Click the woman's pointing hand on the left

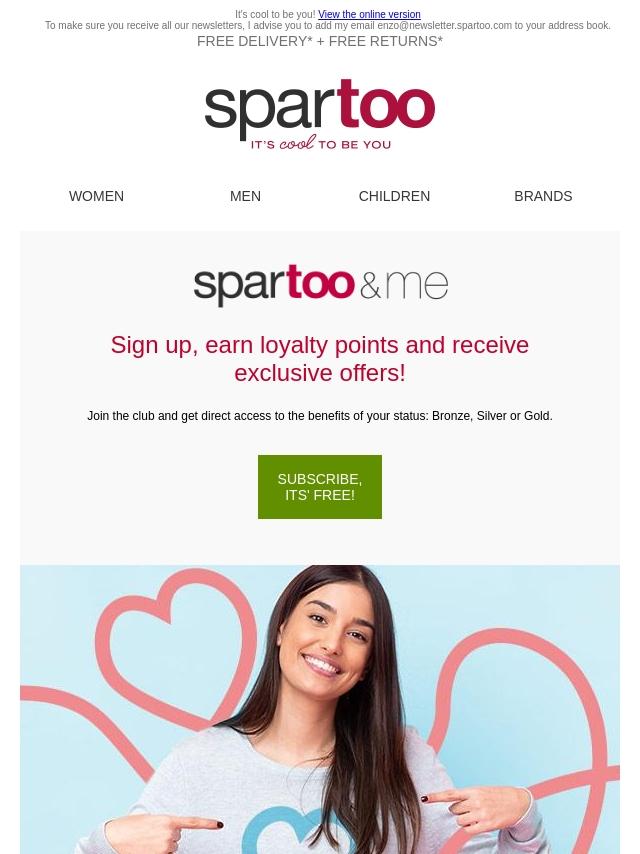point(163,832)
